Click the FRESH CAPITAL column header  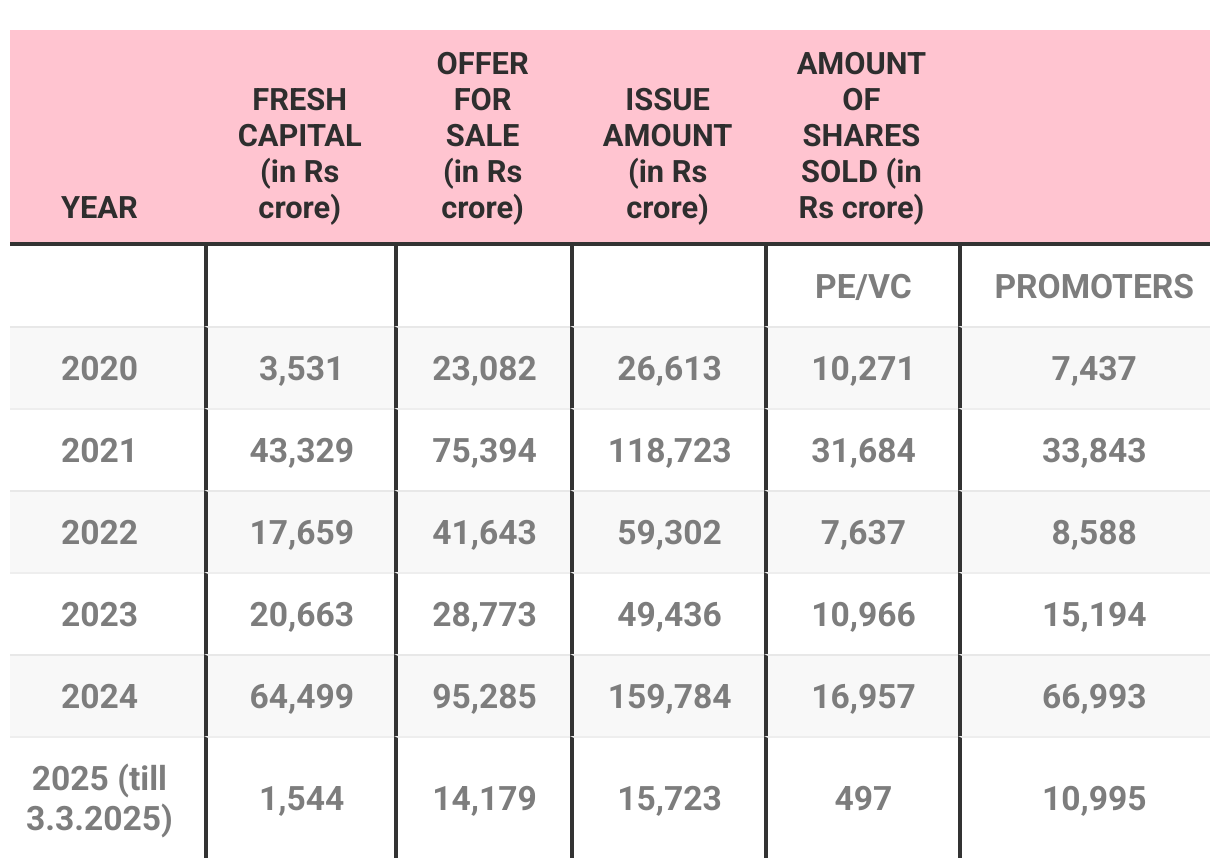(300, 153)
